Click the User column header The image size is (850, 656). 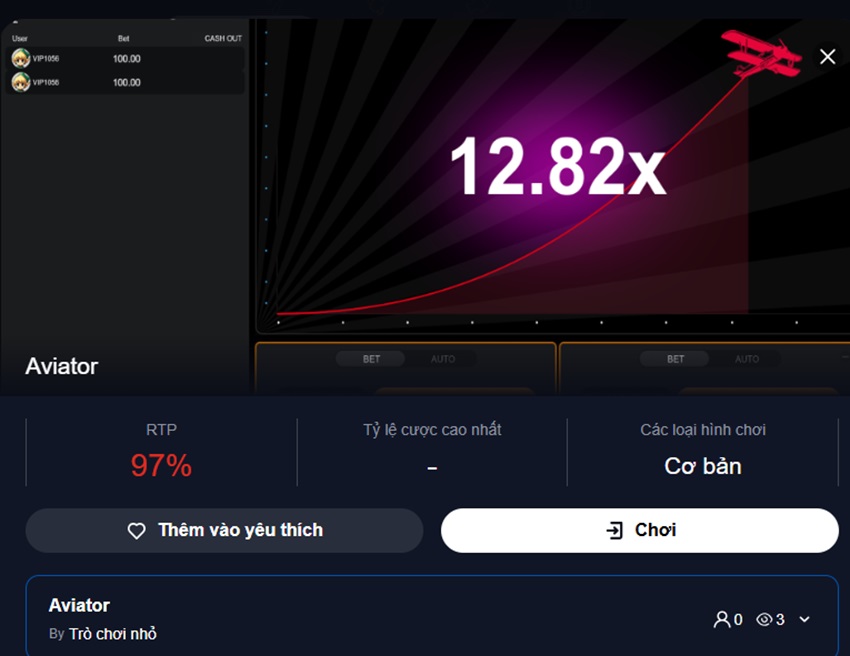point(20,38)
